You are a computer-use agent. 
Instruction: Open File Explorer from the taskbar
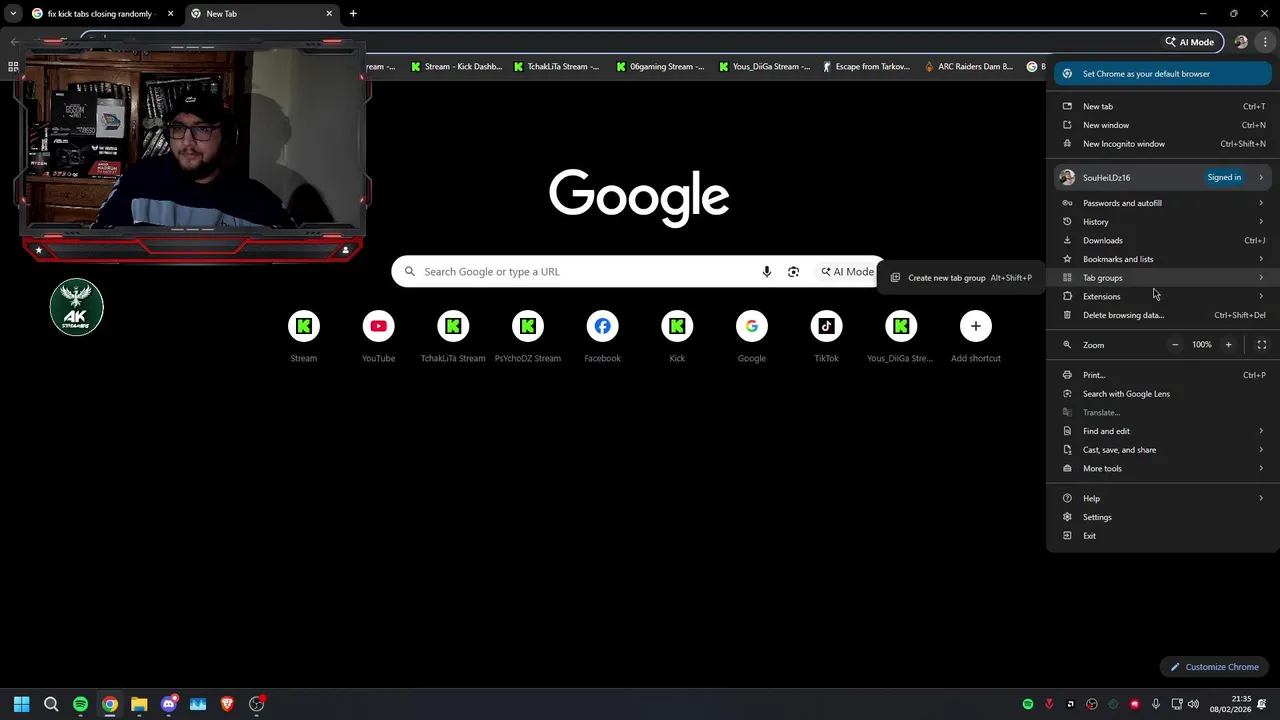point(139,704)
